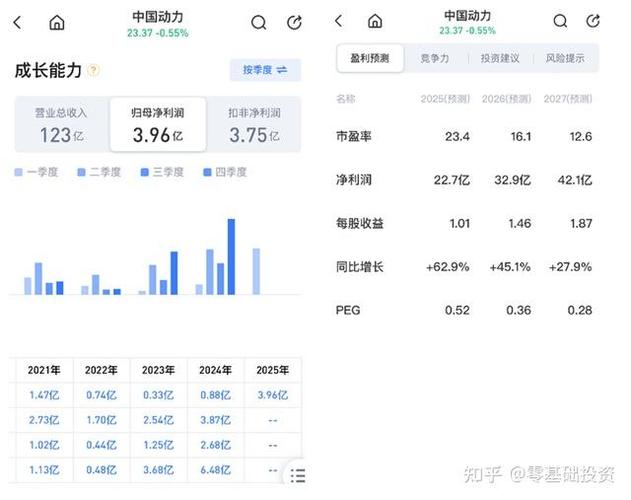
Task: Select the 2.68亿 table cell
Action: coord(216,445)
